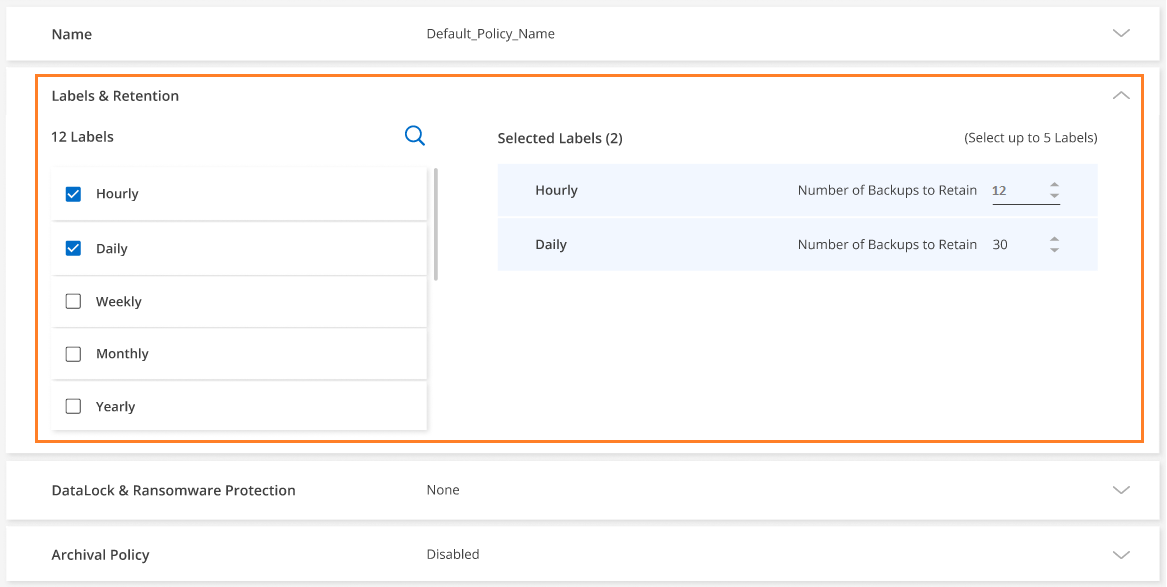The width and height of the screenshot is (1167, 587).
Task: Decrease Daily backups to retain
Action: tap(1054, 250)
